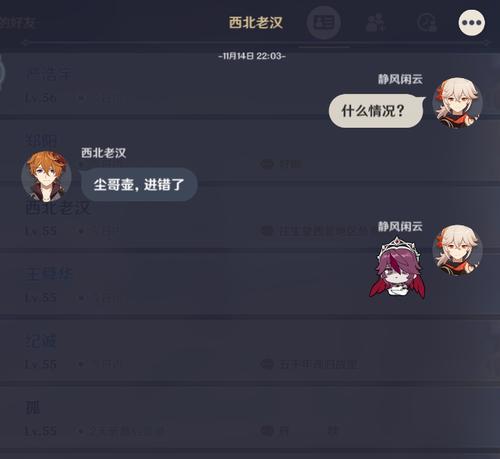
Task: Click 静风闲云's avatar beside the sticker
Action: (457, 250)
